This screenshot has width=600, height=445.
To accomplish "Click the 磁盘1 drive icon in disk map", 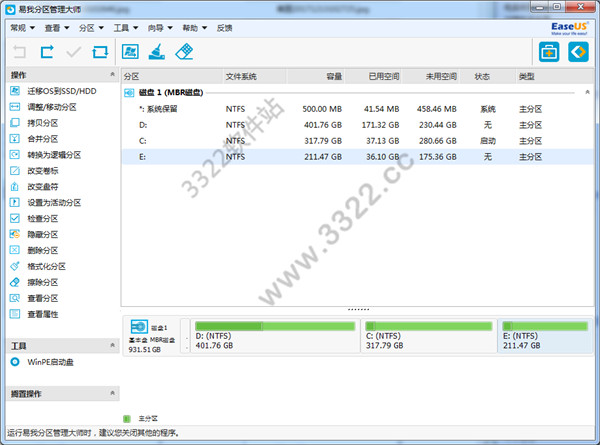I will pos(139,327).
